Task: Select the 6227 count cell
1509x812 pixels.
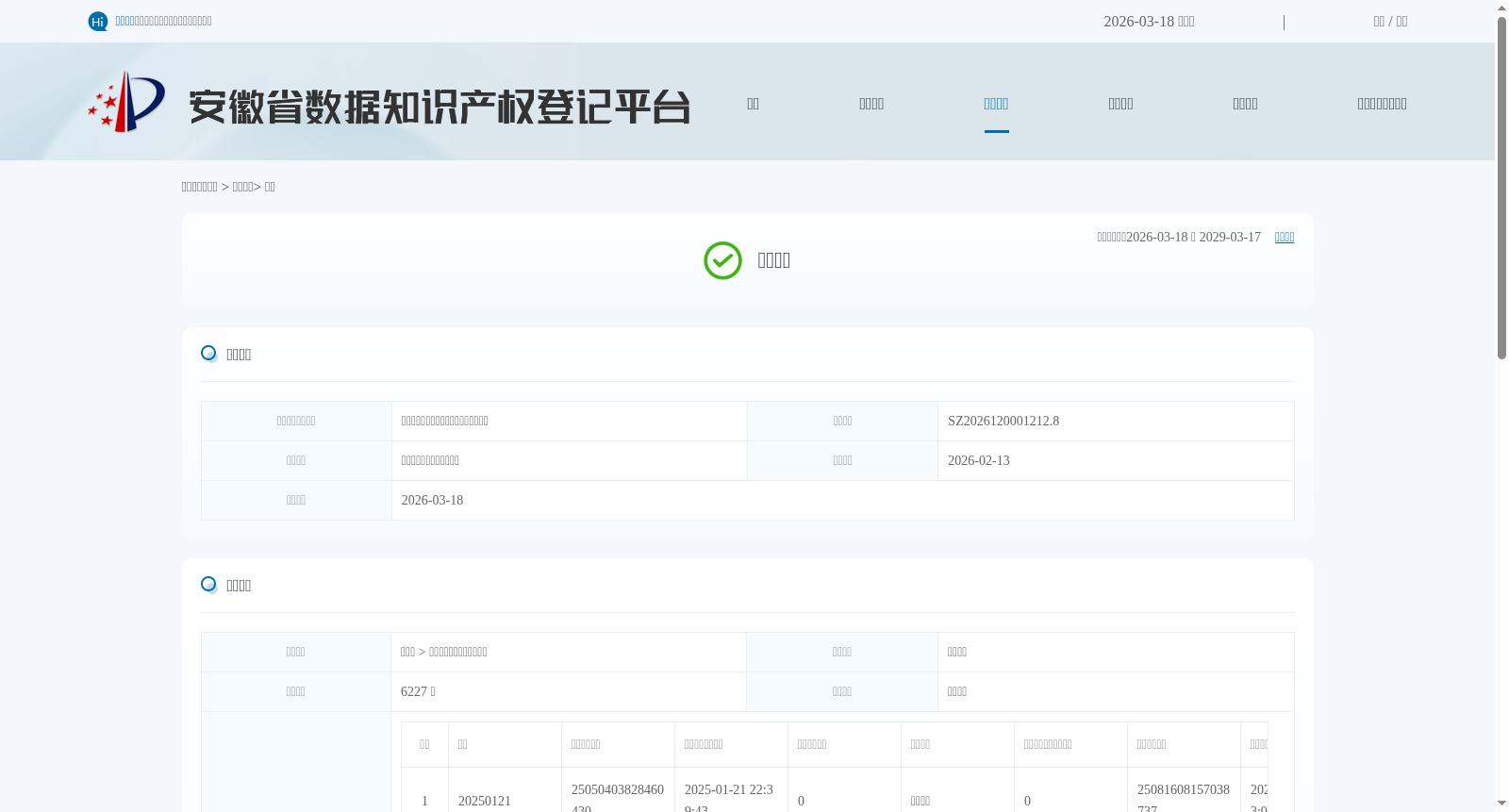Action: [569, 692]
